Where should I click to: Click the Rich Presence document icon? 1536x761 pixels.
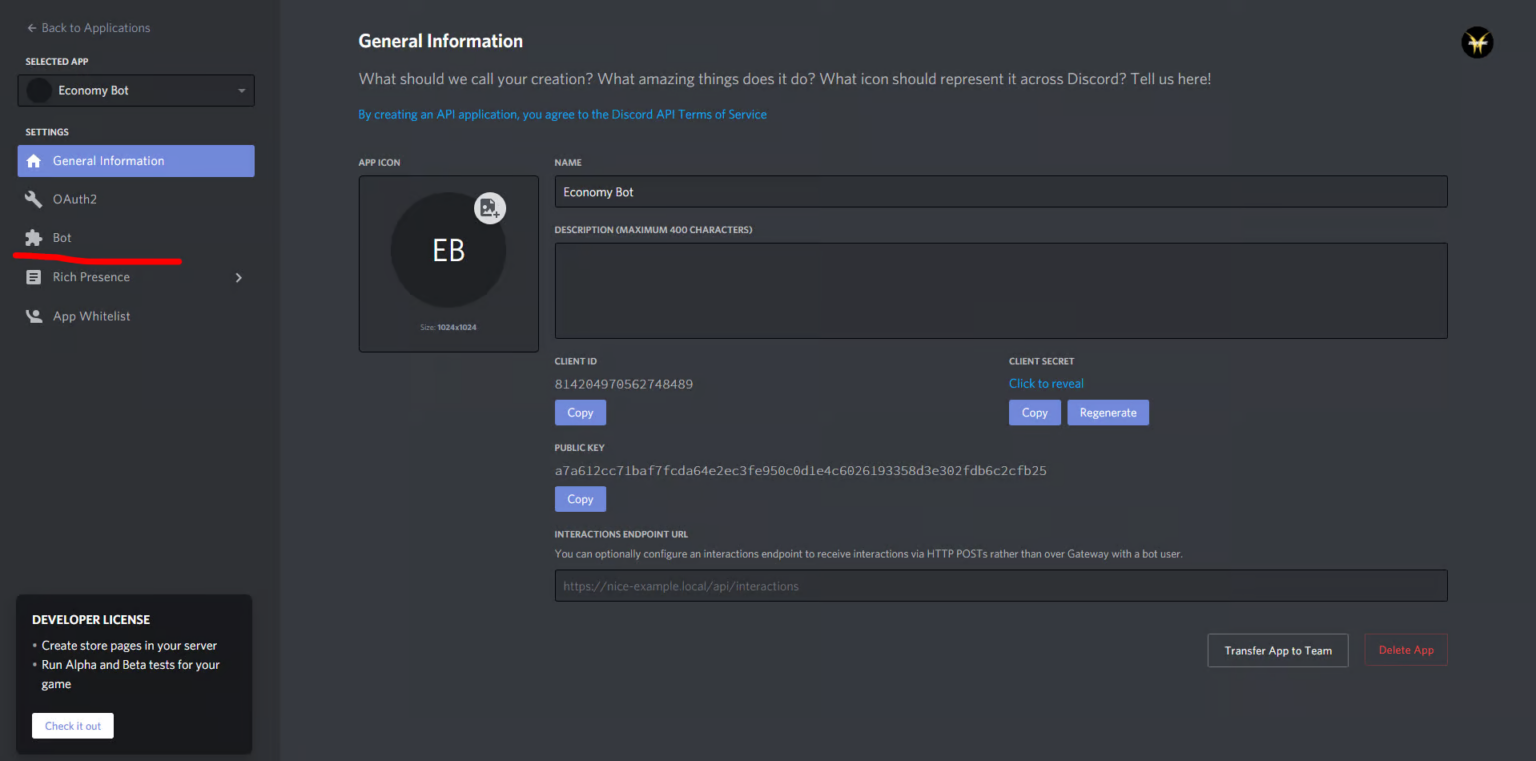[x=34, y=277]
